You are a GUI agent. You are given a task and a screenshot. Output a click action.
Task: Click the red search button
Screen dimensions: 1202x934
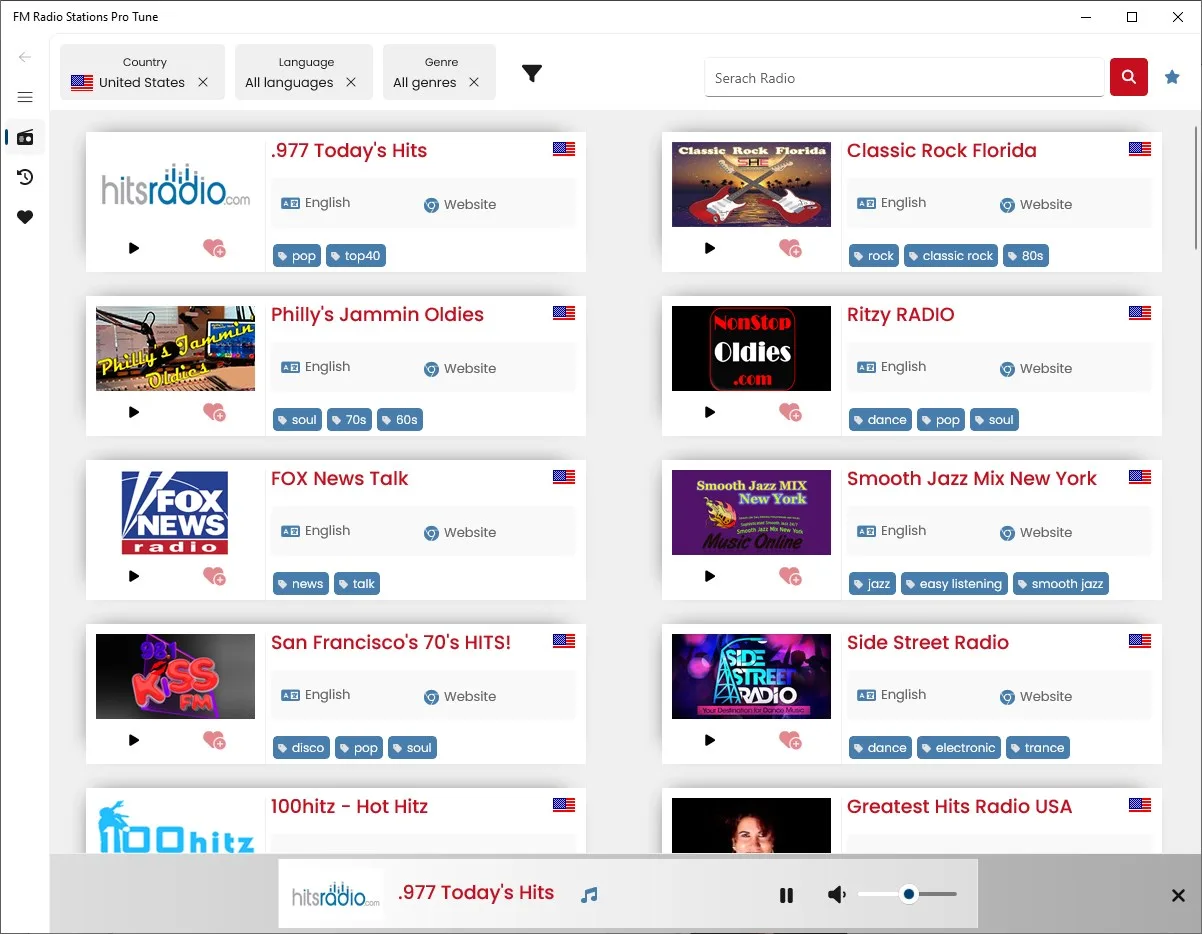tap(1128, 77)
